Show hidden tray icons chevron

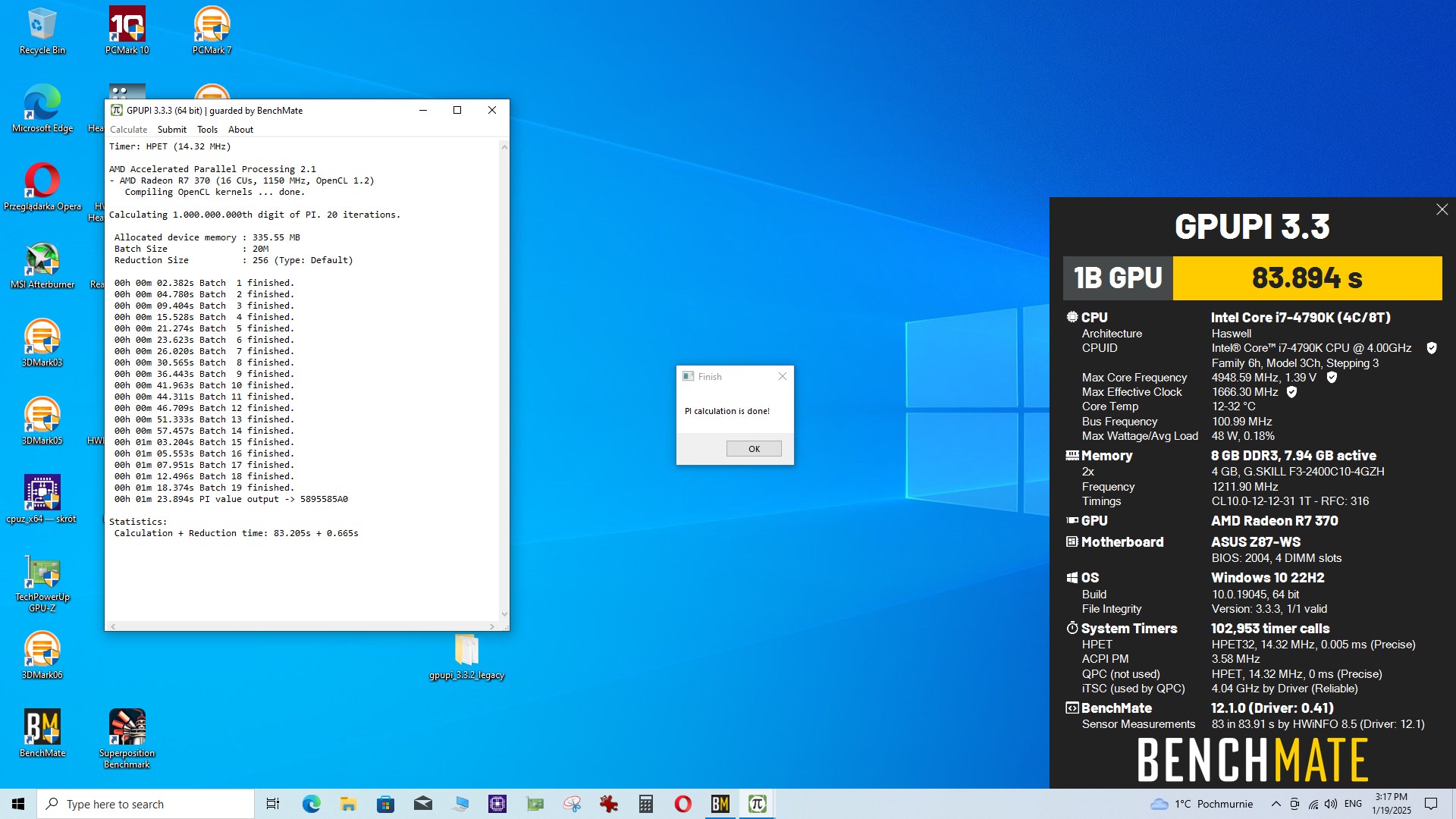point(1276,804)
